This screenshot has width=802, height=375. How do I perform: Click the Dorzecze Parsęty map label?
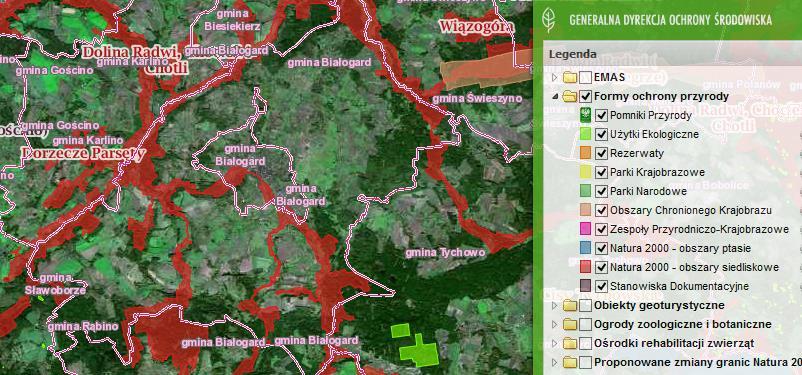[x=83, y=152]
